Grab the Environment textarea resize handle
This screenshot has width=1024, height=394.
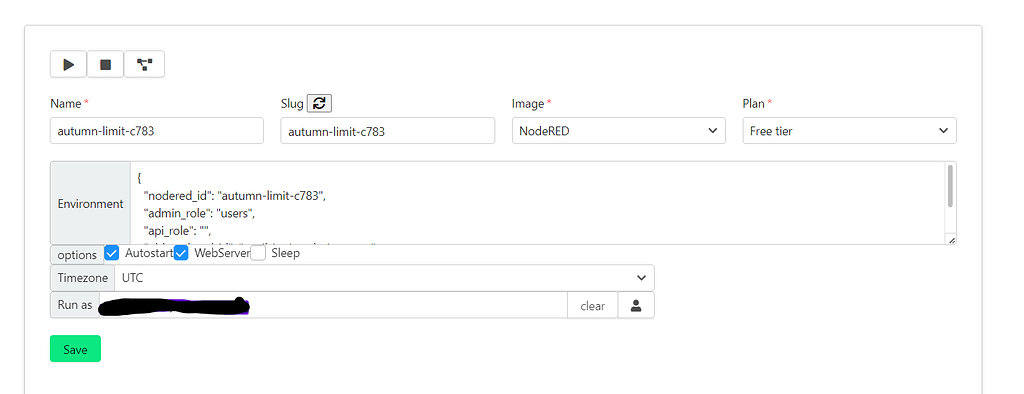(x=952, y=240)
